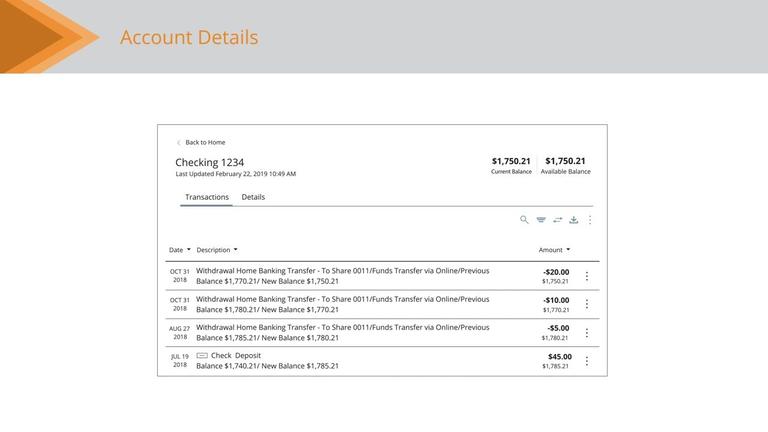Click the JUL 19 2018 date cell

pos(180,360)
